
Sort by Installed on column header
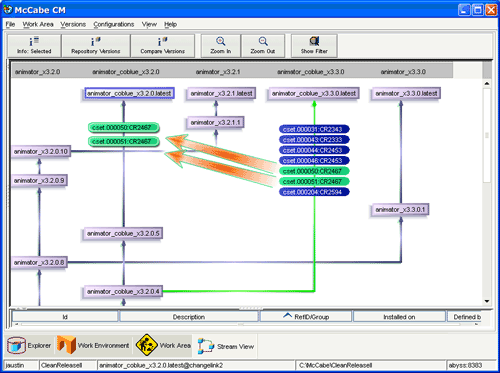pos(399,317)
